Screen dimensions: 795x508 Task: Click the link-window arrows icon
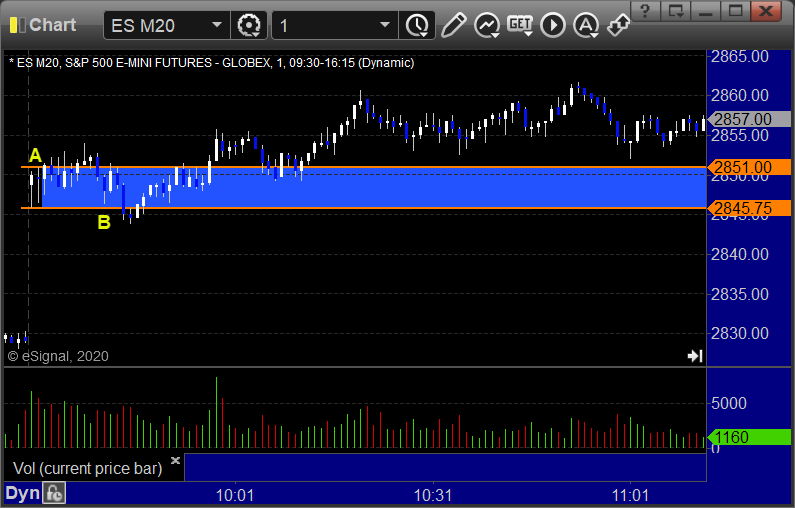619,25
